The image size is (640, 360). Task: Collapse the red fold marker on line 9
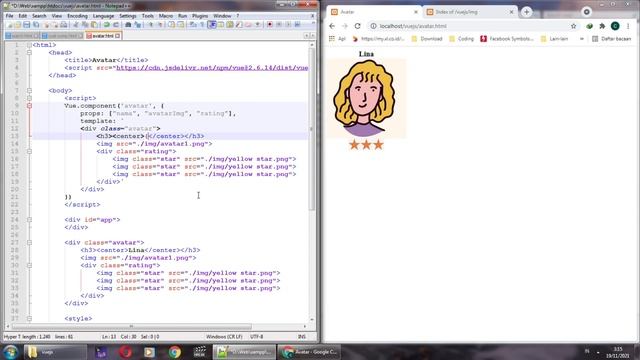[x=29, y=106]
